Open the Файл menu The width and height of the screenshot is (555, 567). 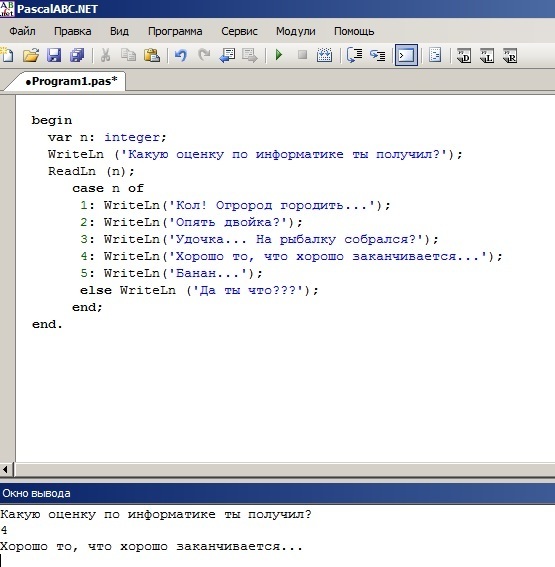[22, 31]
